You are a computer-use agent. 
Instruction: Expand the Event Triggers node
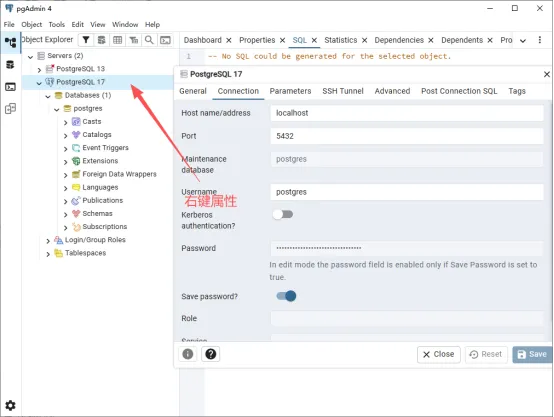pyautogui.click(x=65, y=149)
